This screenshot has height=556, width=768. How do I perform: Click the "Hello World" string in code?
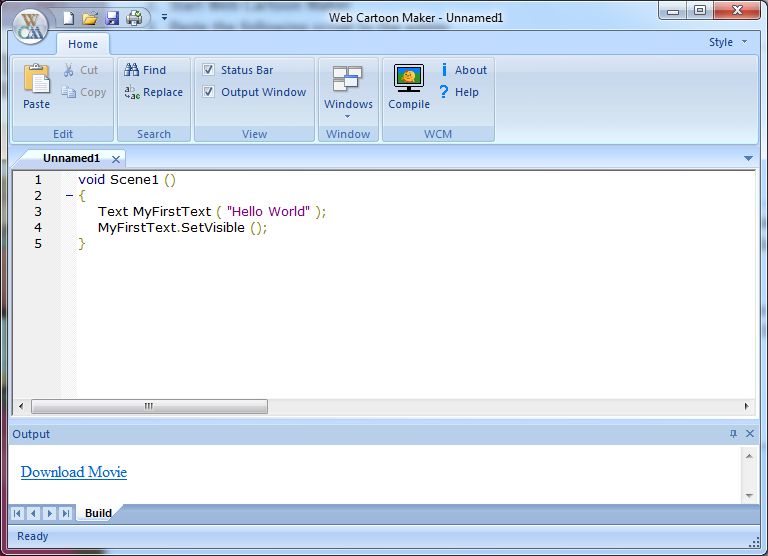coord(268,212)
